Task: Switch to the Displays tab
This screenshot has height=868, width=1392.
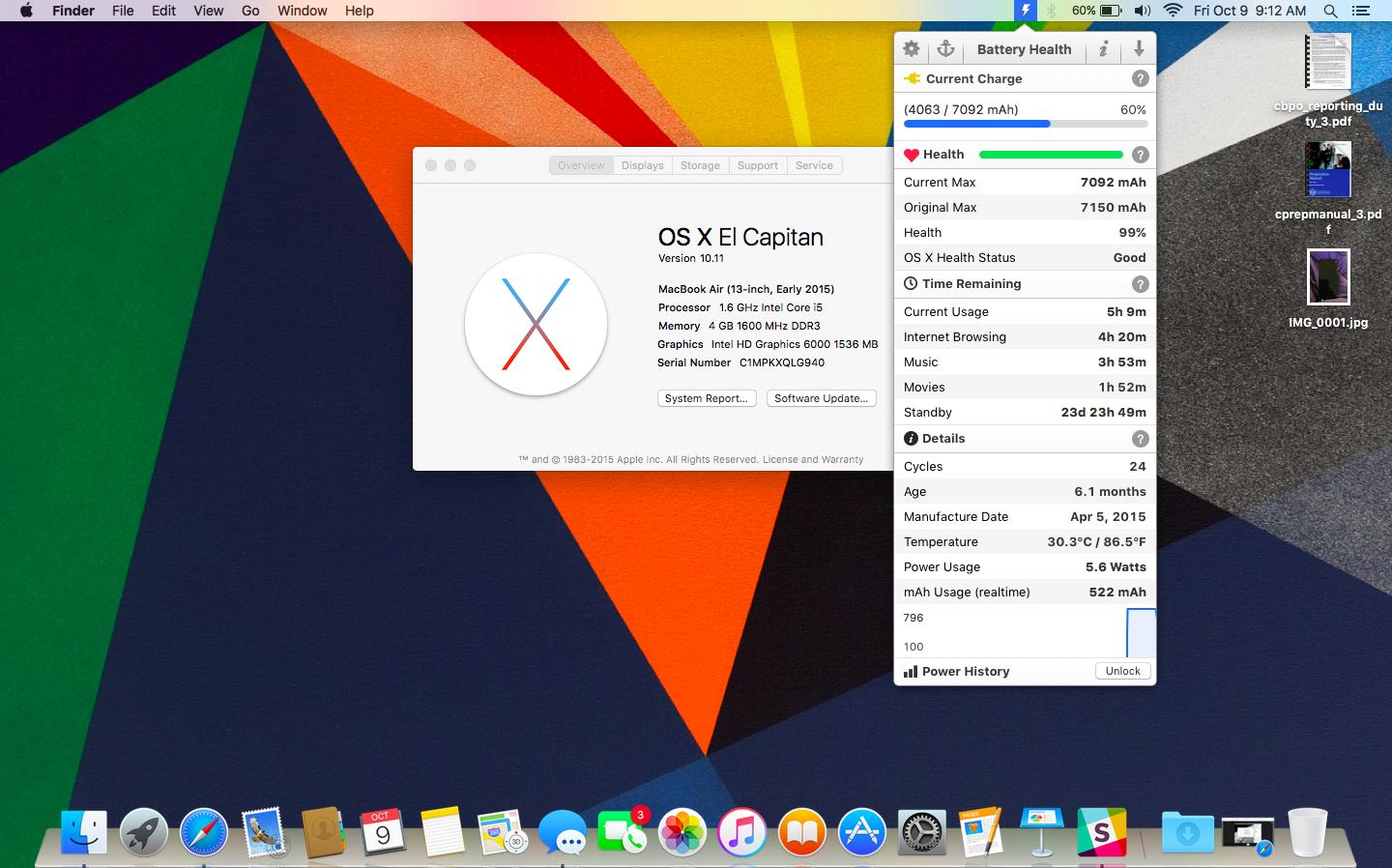Action: [642, 165]
